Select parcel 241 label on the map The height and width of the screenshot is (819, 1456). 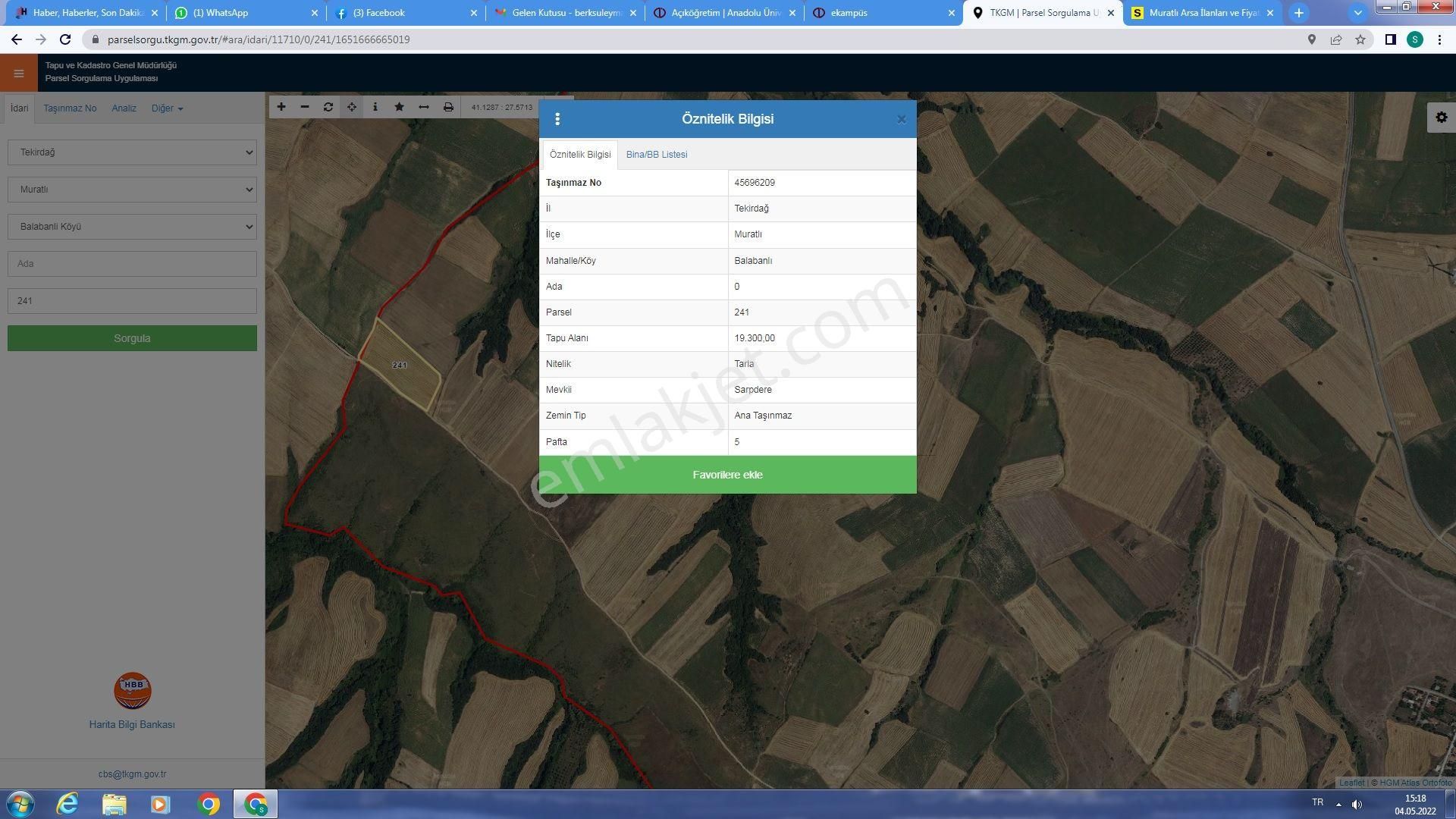pyautogui.click(x=400, y=366)
